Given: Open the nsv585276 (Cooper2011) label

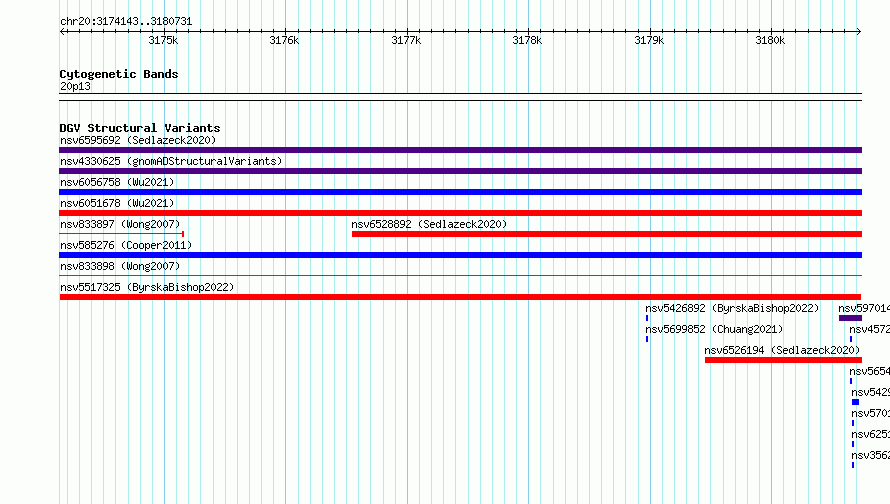Looking at the screenshot, I should pos(126,245).
